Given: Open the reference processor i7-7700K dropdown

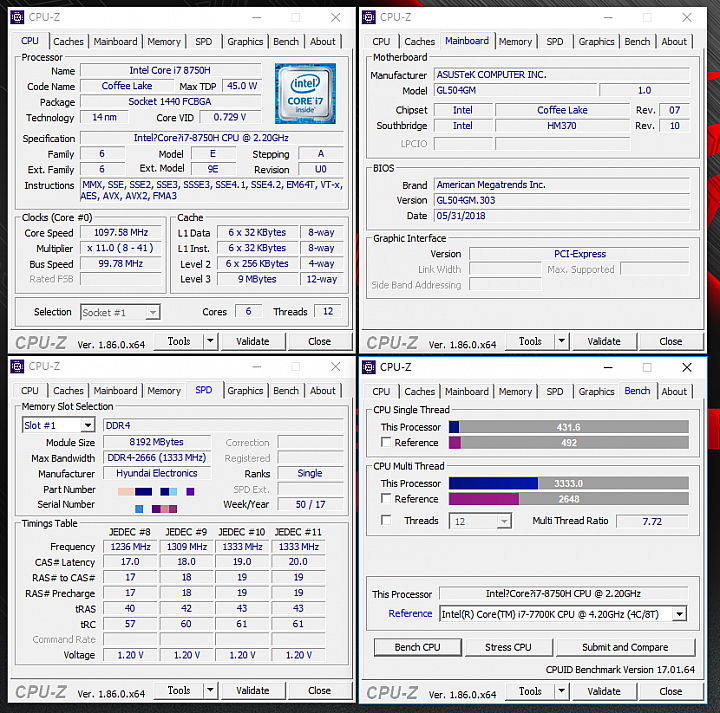Looking at the screenshot, I should [x=680, y=614].
